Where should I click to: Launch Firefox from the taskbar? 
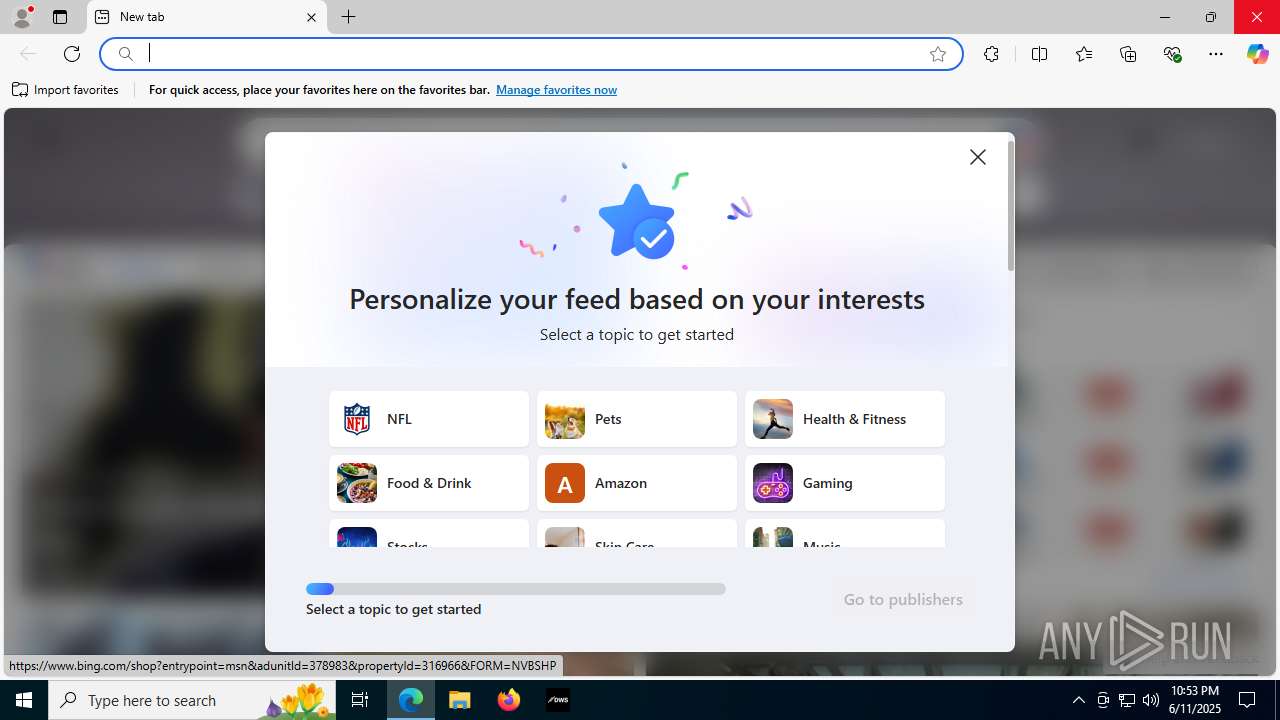point(509,700)
